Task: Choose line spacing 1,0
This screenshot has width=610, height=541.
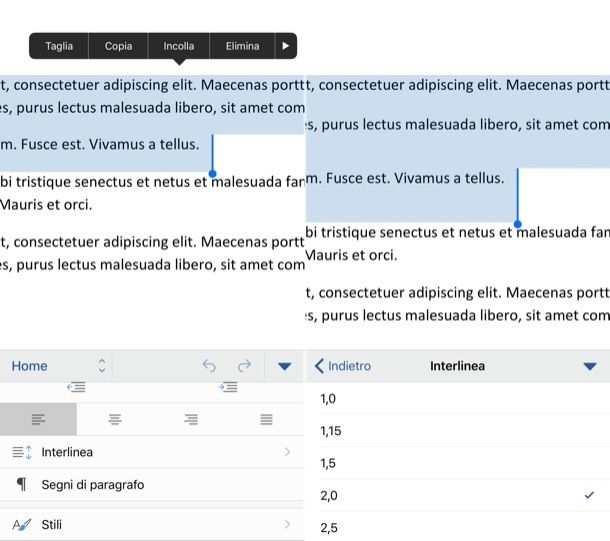Action: point(458,399)
